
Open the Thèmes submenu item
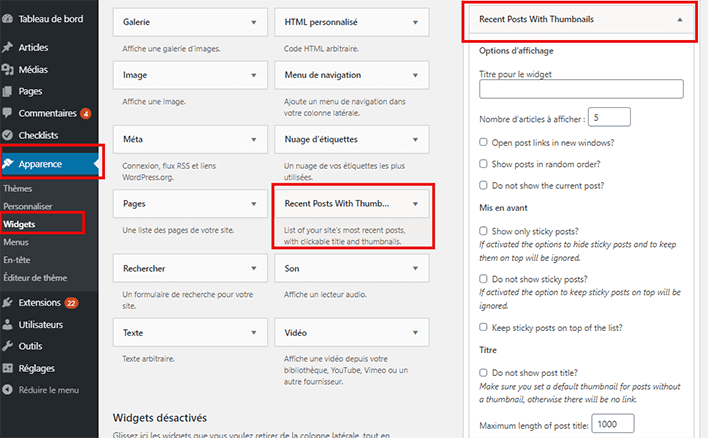coord(18,188)
